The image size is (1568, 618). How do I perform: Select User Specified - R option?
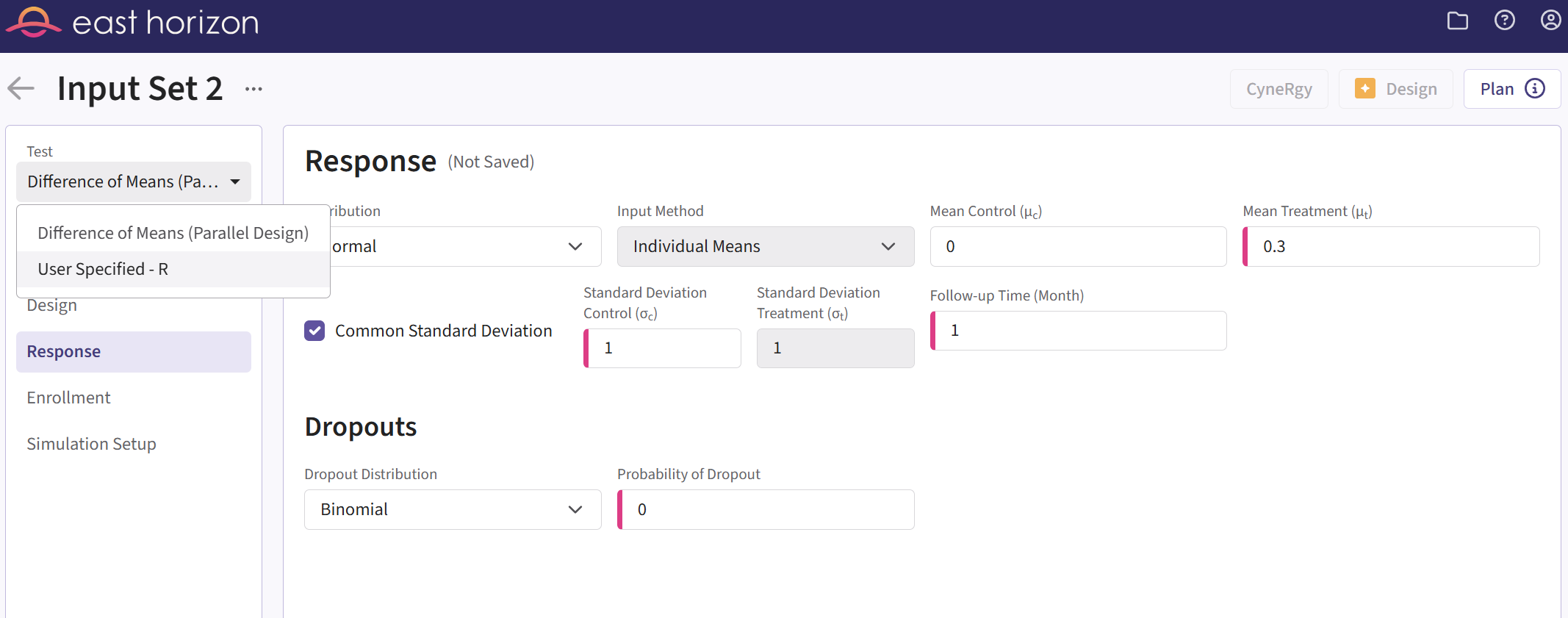pyautogui.click(x=103, y=270)
